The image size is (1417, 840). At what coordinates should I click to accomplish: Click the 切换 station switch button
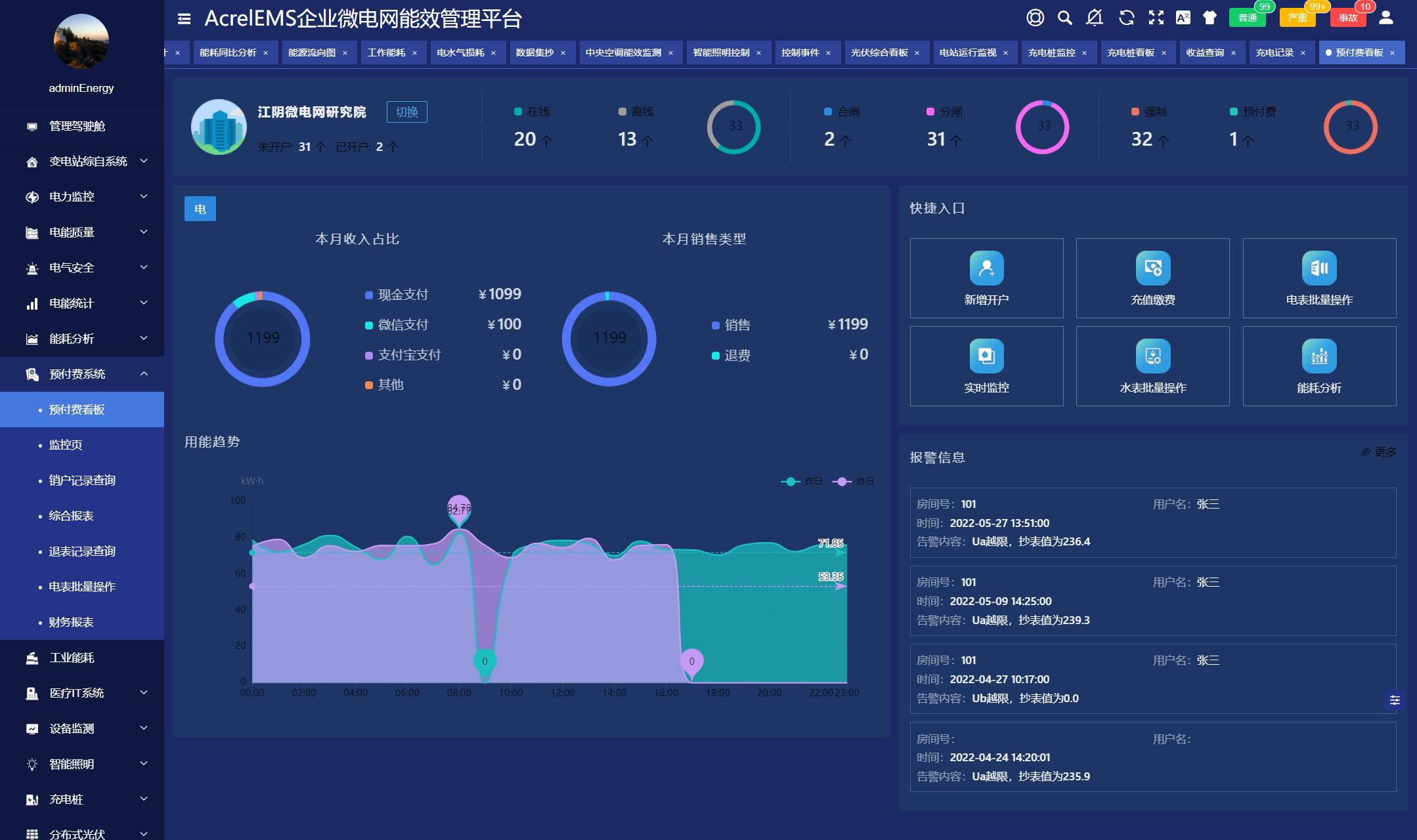407,112
